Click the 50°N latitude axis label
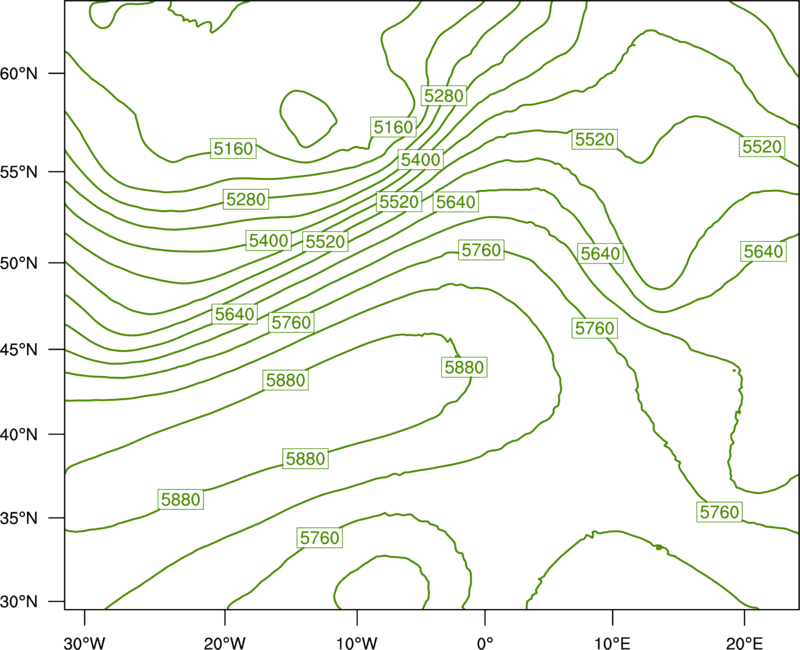Screen dimensions: 800x650 point(19,263)
